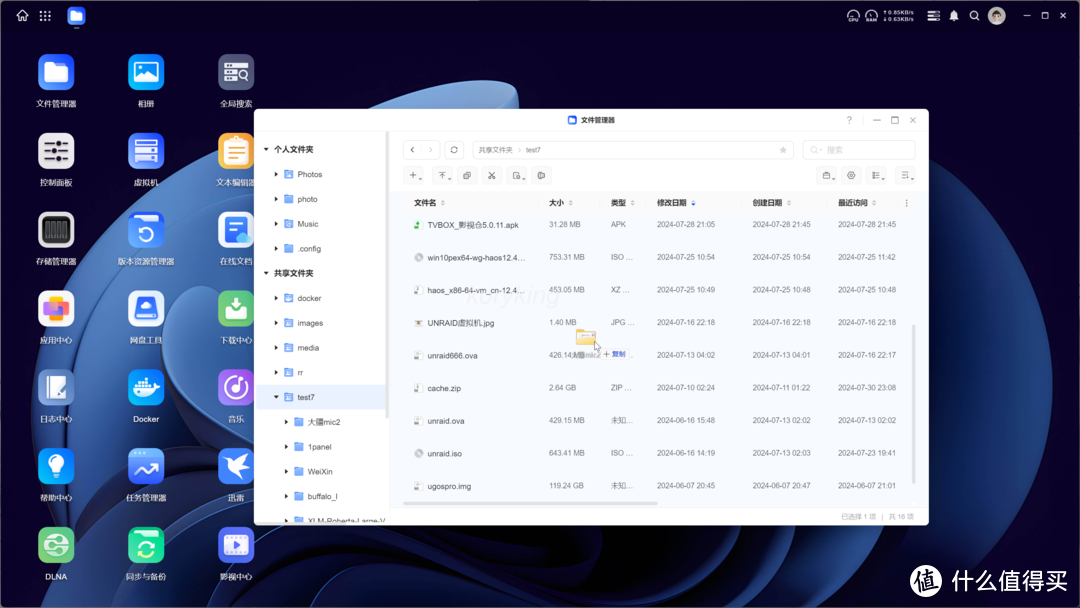
Task: Launch the Control Panel (控制面板) app
Action: pyautogui.click(x=56, y=151)
